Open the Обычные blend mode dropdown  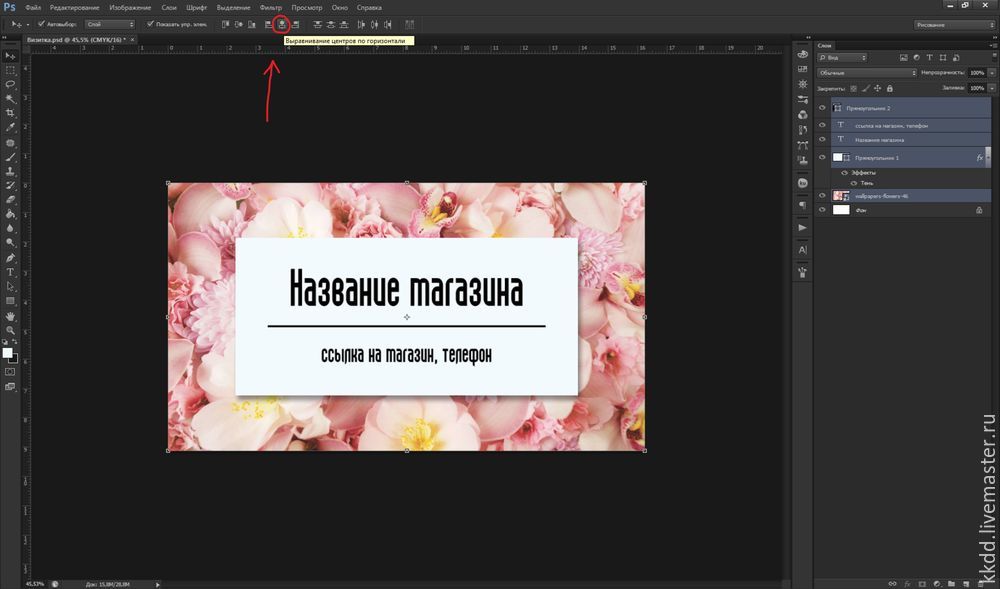[866, 73]
